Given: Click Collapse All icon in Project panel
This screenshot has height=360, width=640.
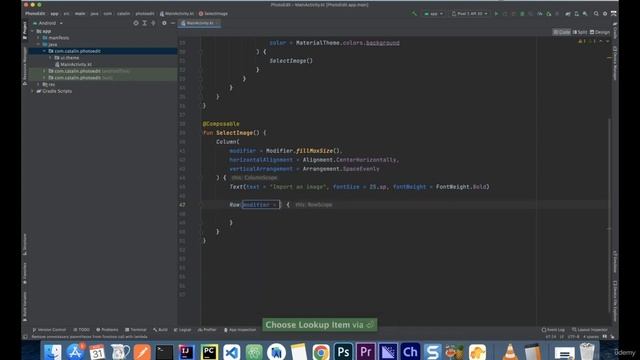Looking at the screenshot, I should (153, 23).
